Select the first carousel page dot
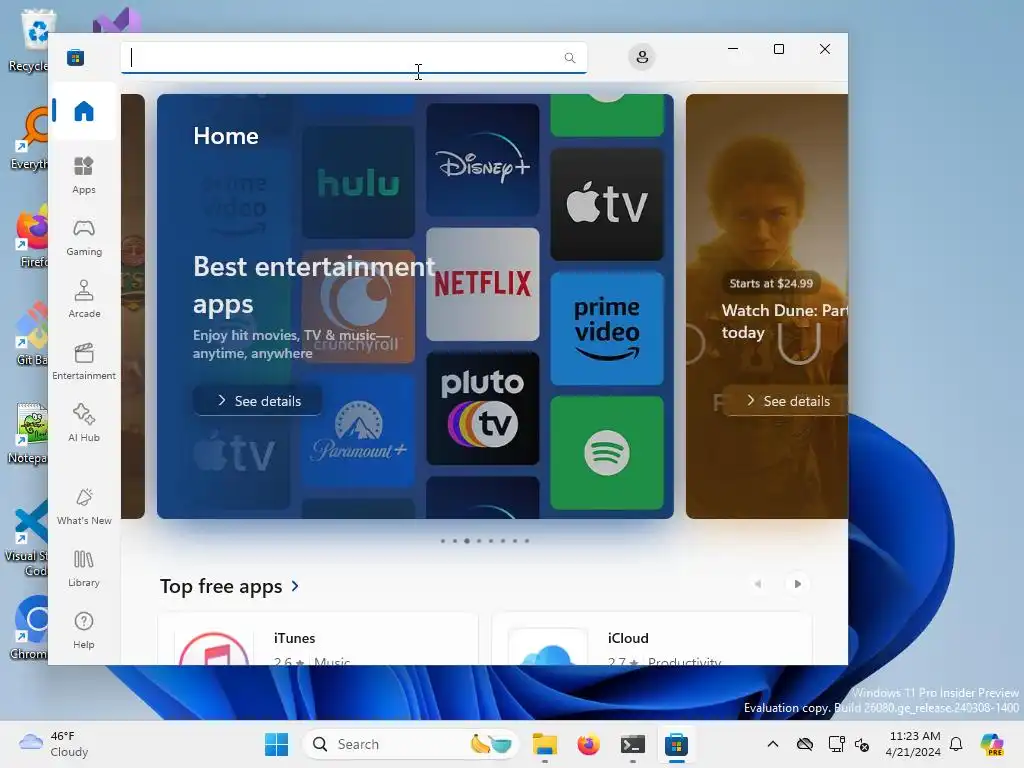The height and width of the screenshot is (768, 1024). click(x=443, y=541)
